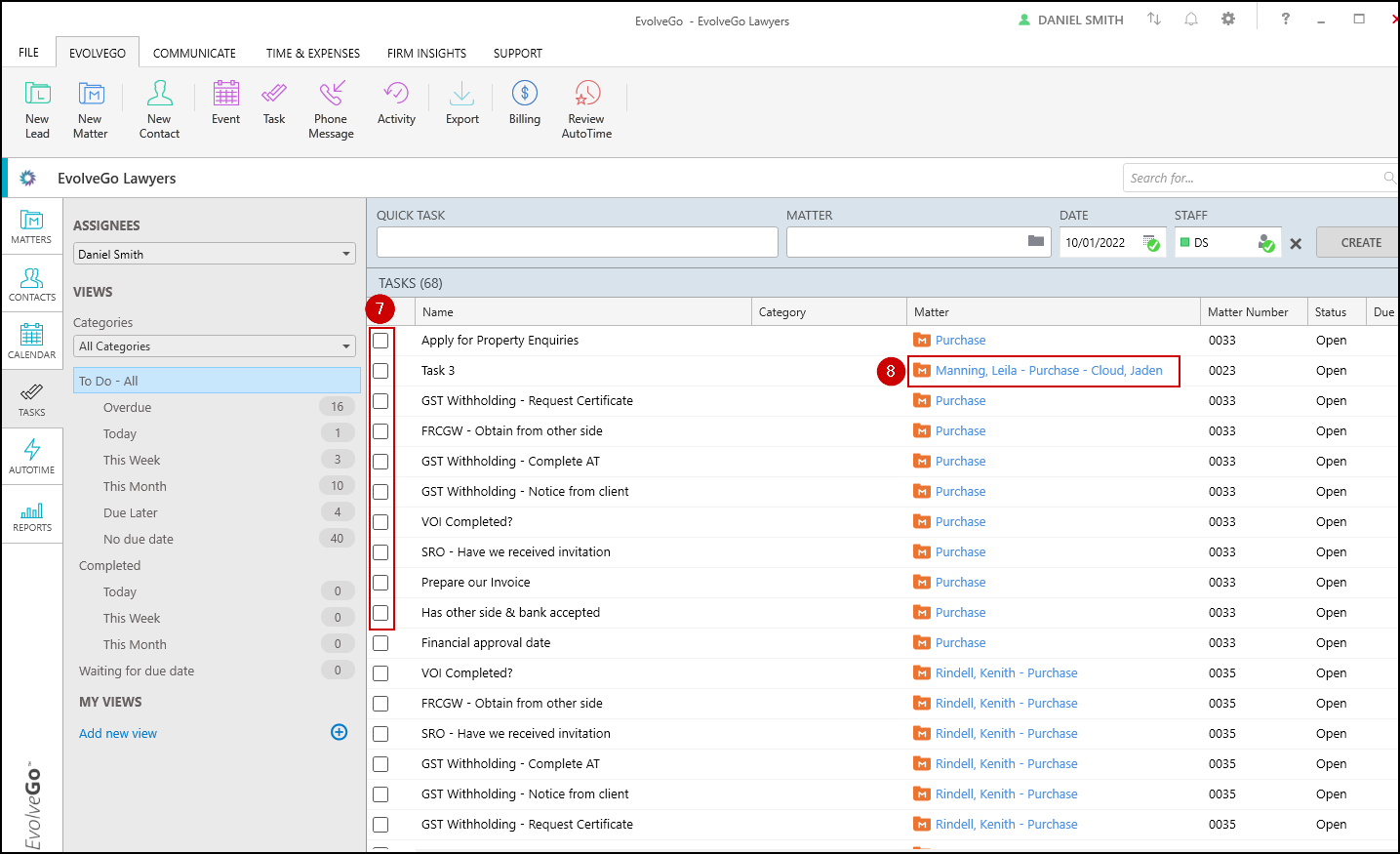Open the matter folder browse icon

click(1036, 241)
